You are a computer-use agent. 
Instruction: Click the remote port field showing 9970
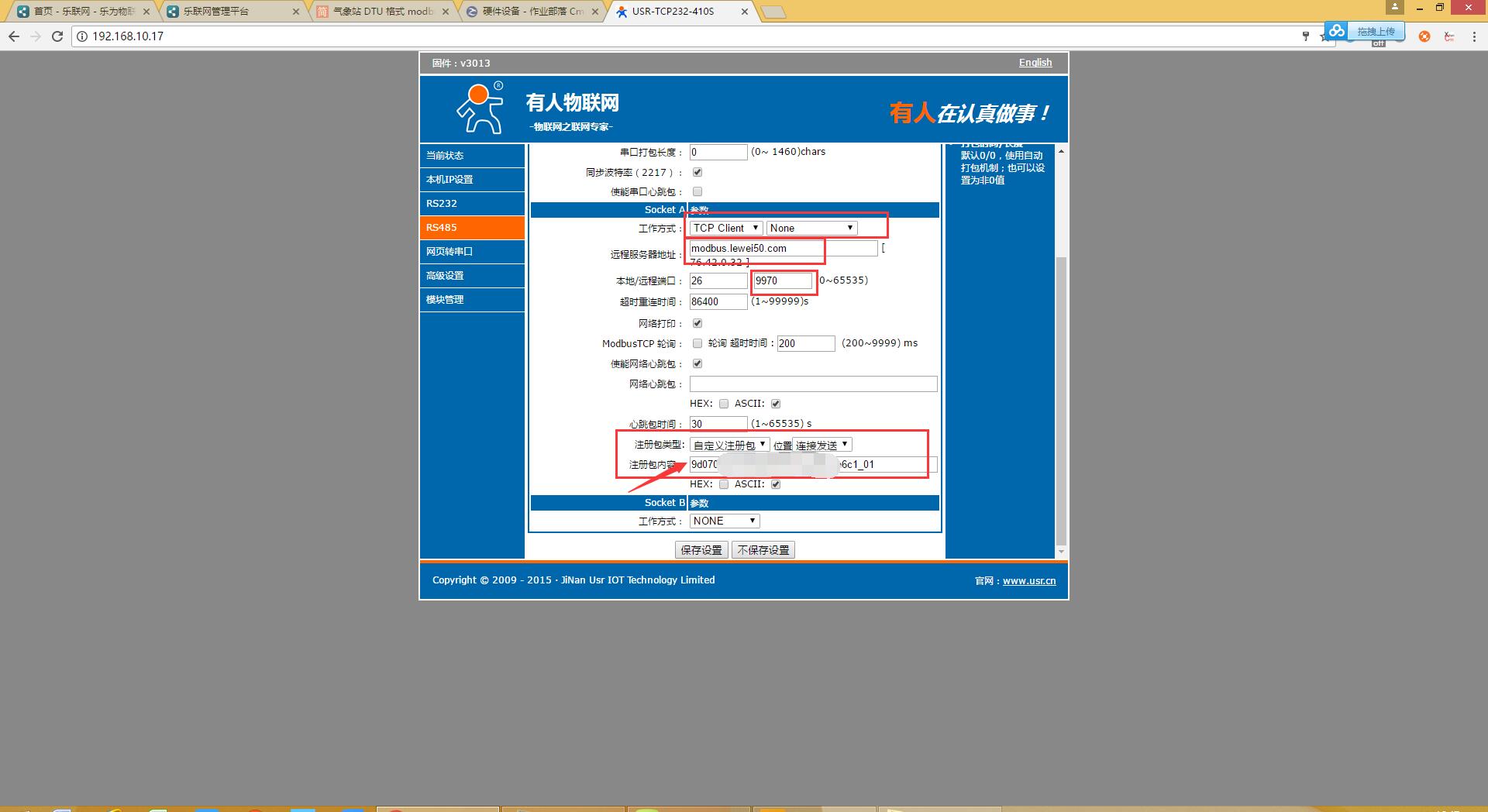point(783,280)
